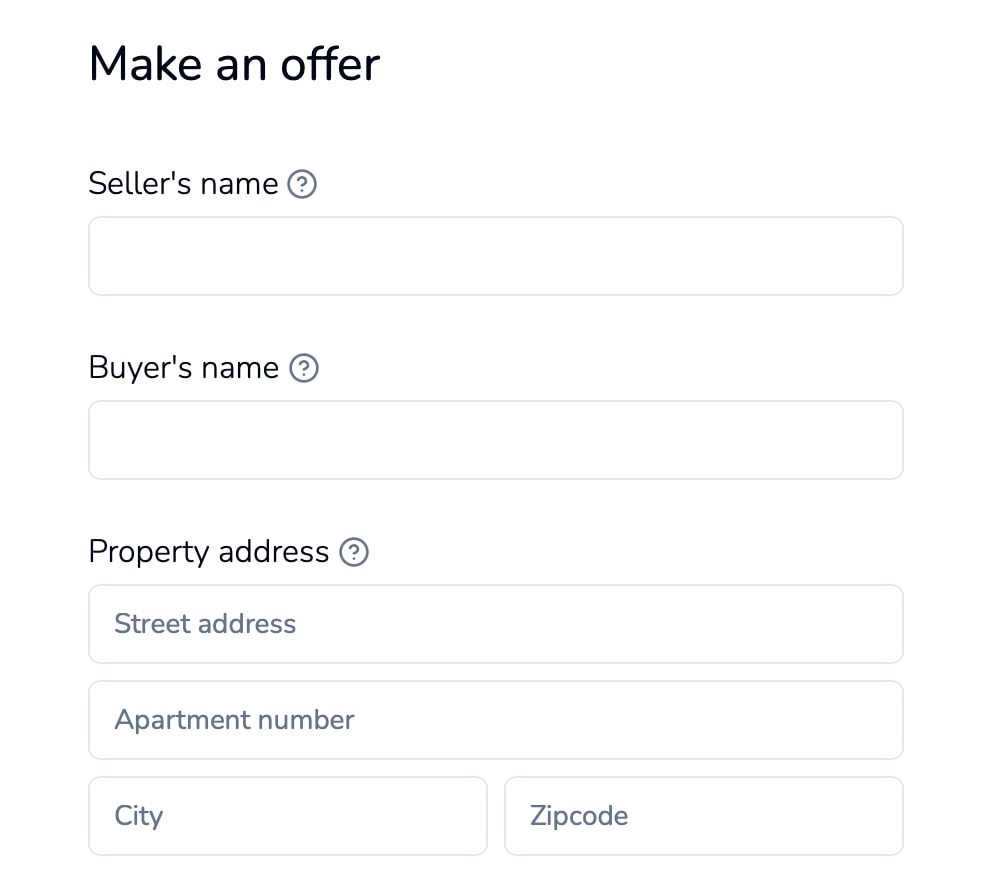Click the help icon beside Seller's name

tap(302, 184)
